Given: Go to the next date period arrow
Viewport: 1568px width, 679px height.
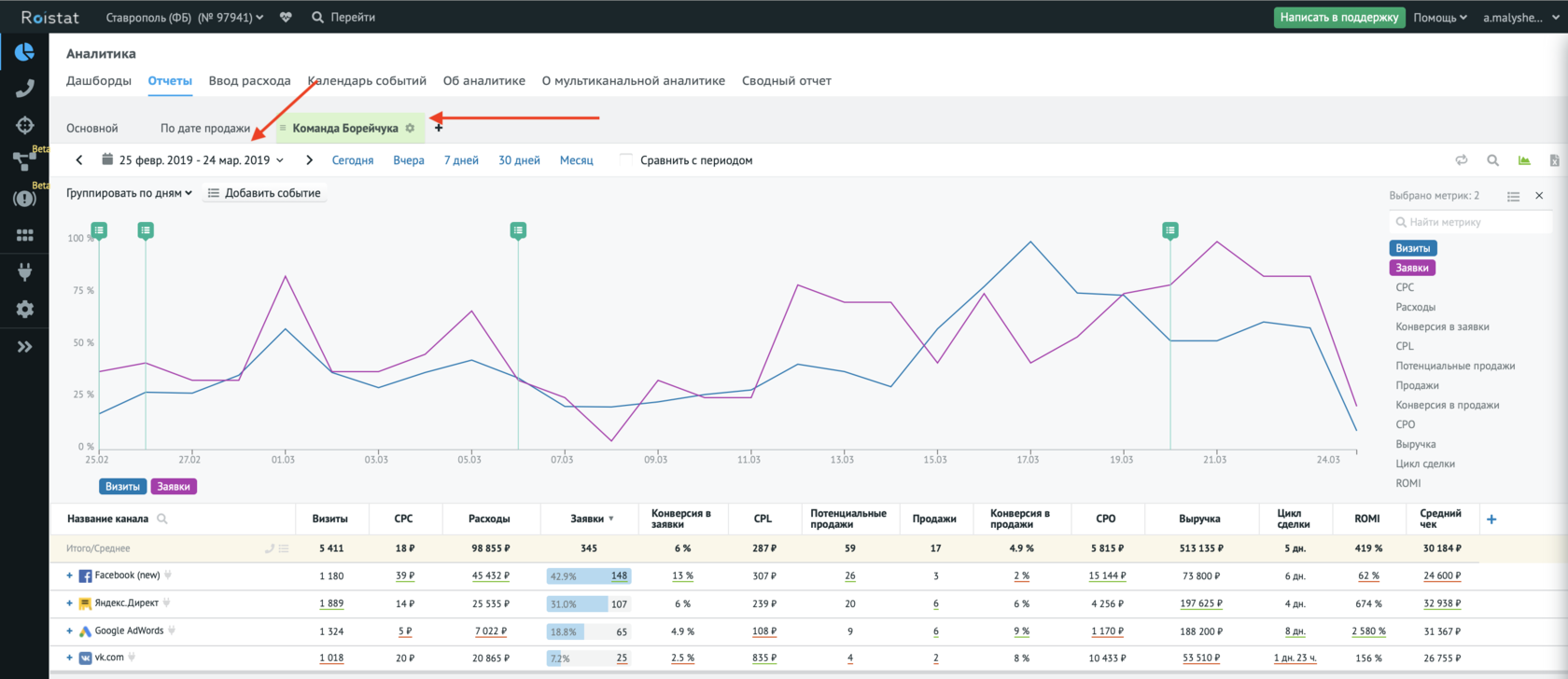Looking at the screenshot, I should tap(309, 160).
